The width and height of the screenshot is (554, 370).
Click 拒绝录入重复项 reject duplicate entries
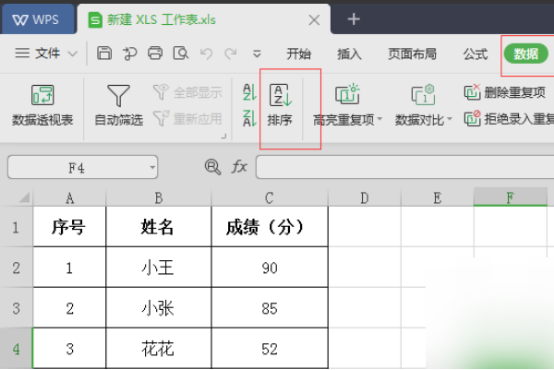509,119
